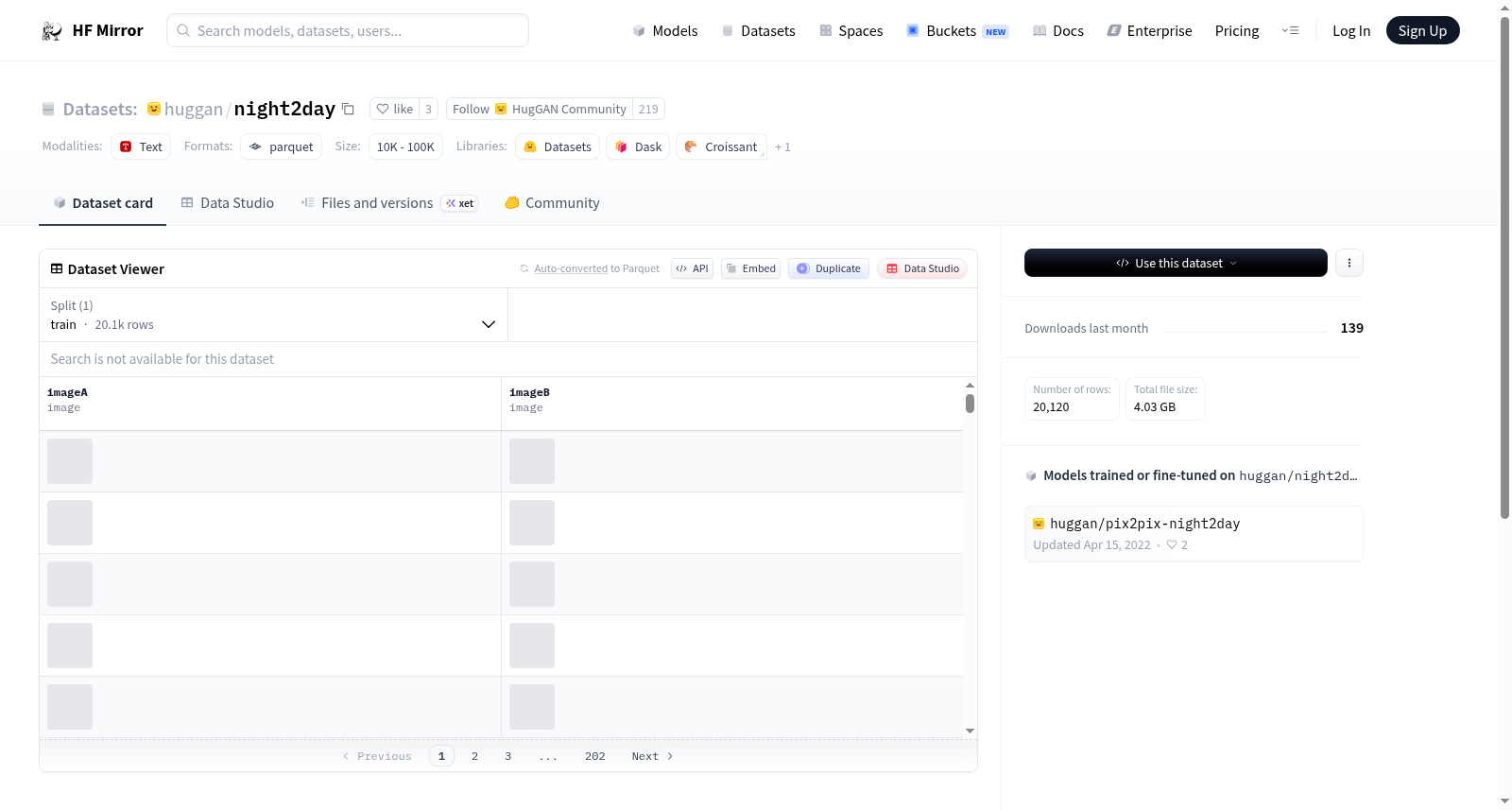The height and width of the screenshot is (810, 1512).
Task: Select the Datasets library tag
Action: point(558,146)
